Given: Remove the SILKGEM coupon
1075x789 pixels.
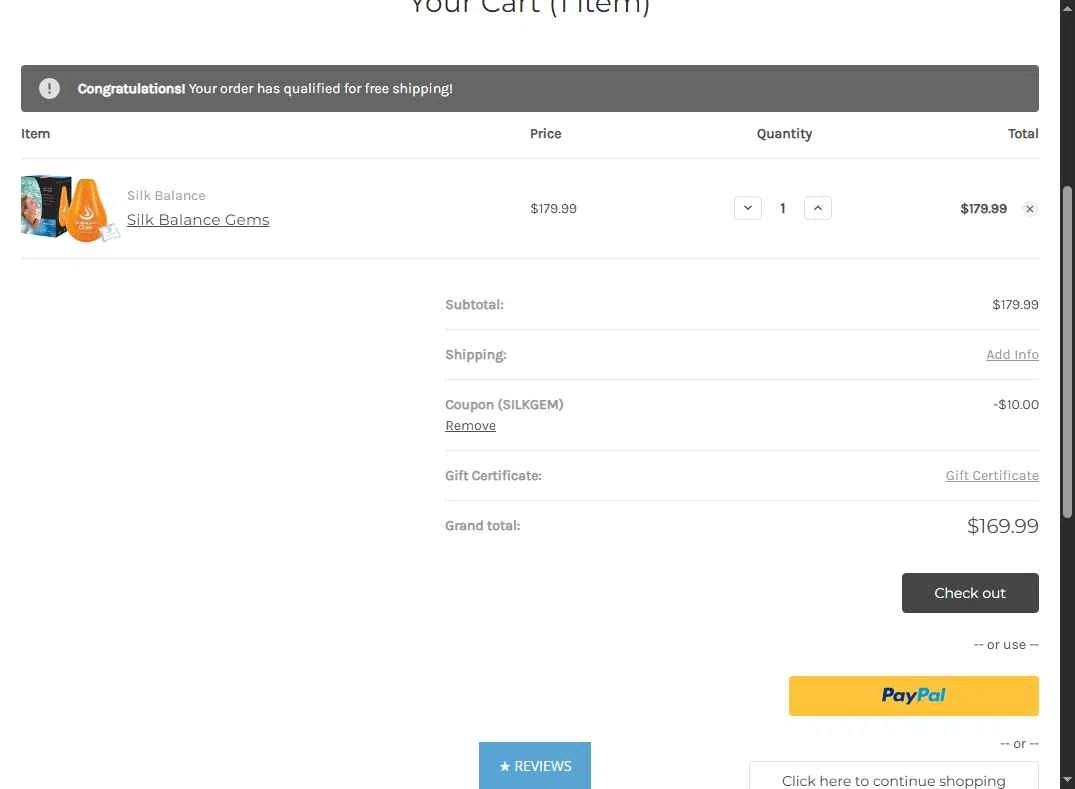Looking at the screenshot, I should pyautogui.click(x=470, y=426).
